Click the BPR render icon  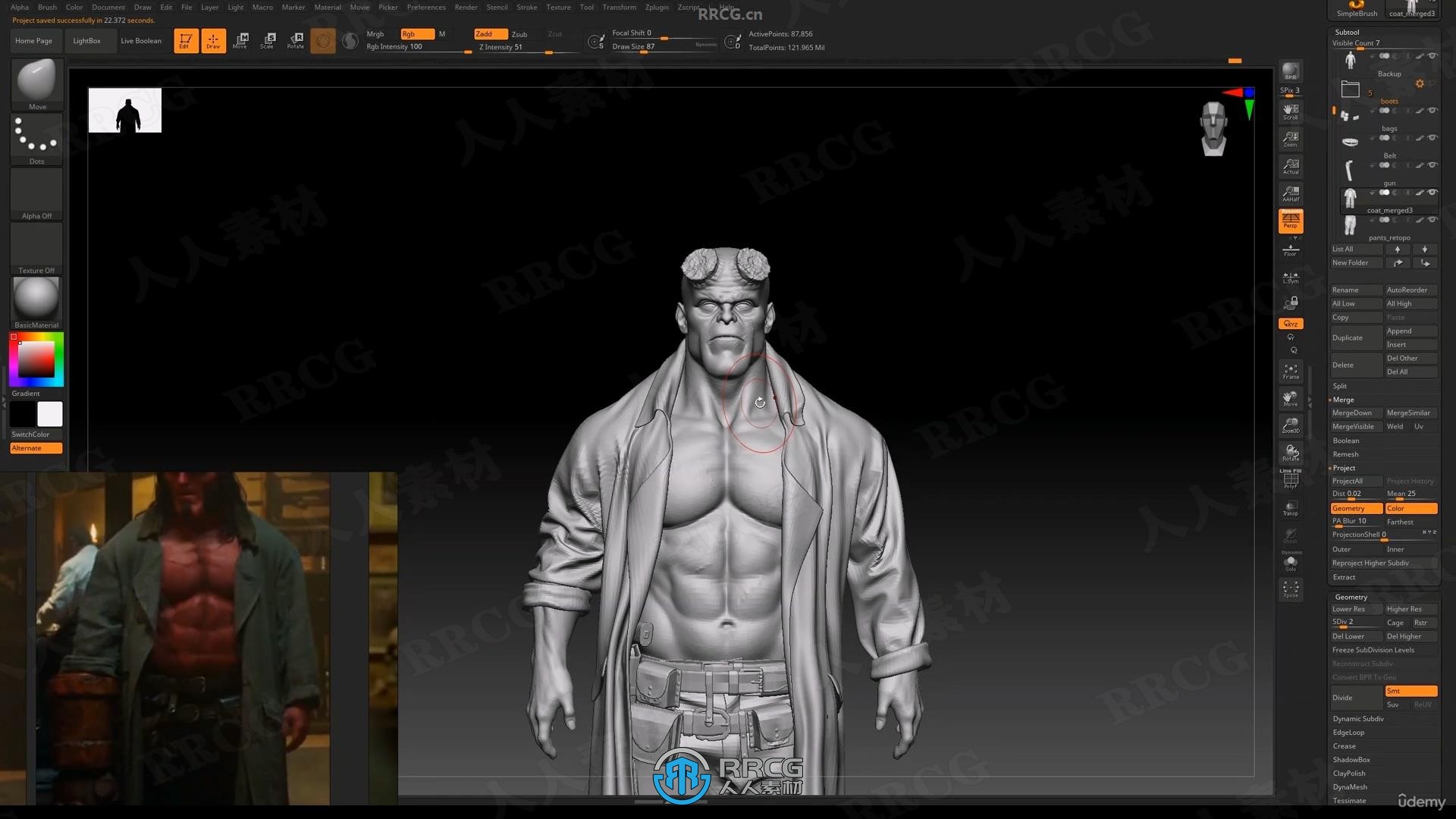[1290, 72]
